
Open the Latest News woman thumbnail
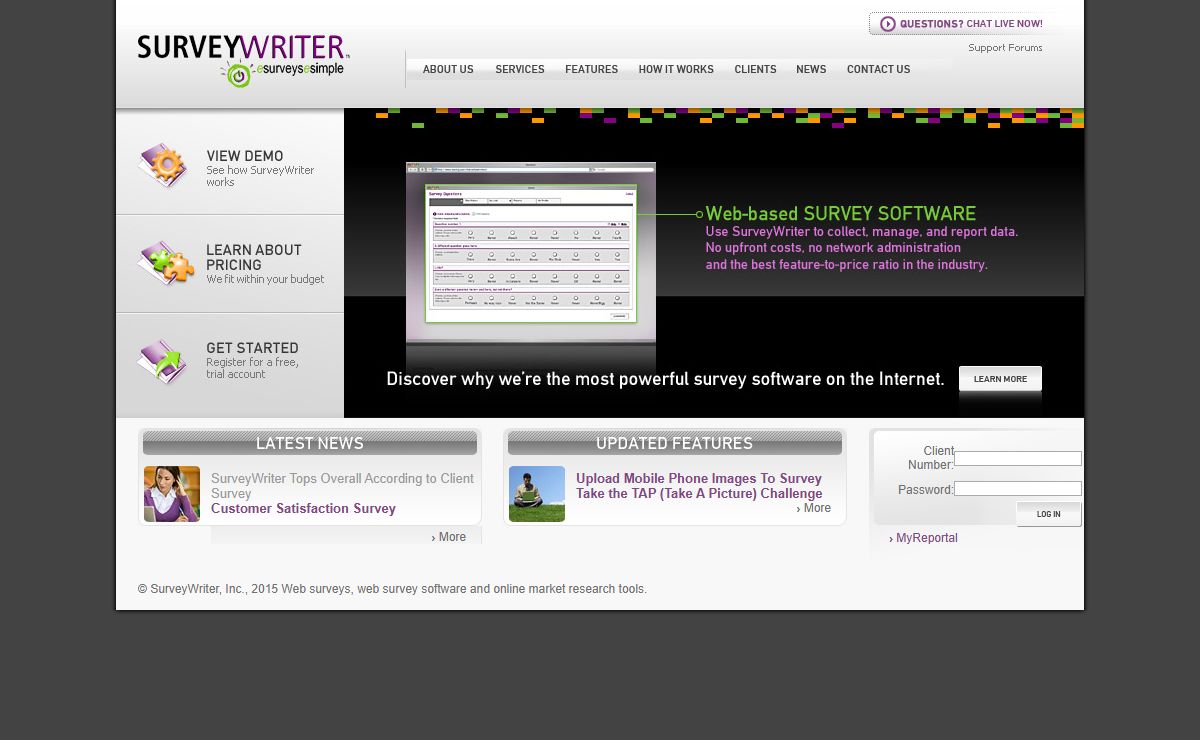point(172,494)
